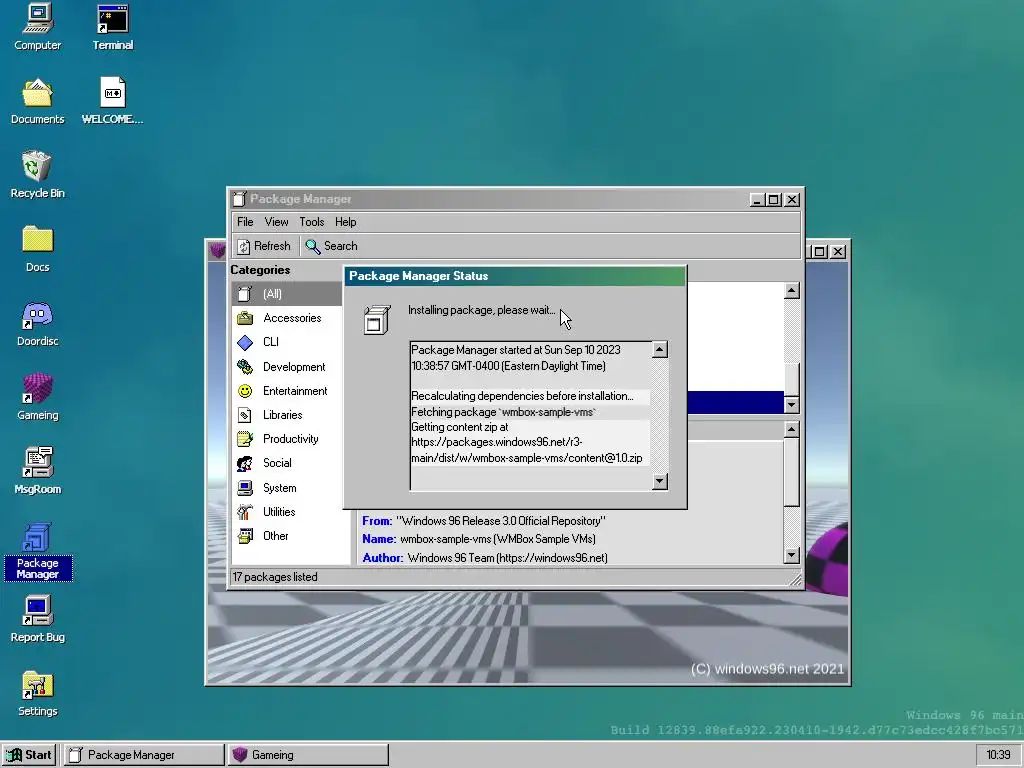Select the (All) category
The height and width of the screenshot is (768, 1024).
coord(287,294)
